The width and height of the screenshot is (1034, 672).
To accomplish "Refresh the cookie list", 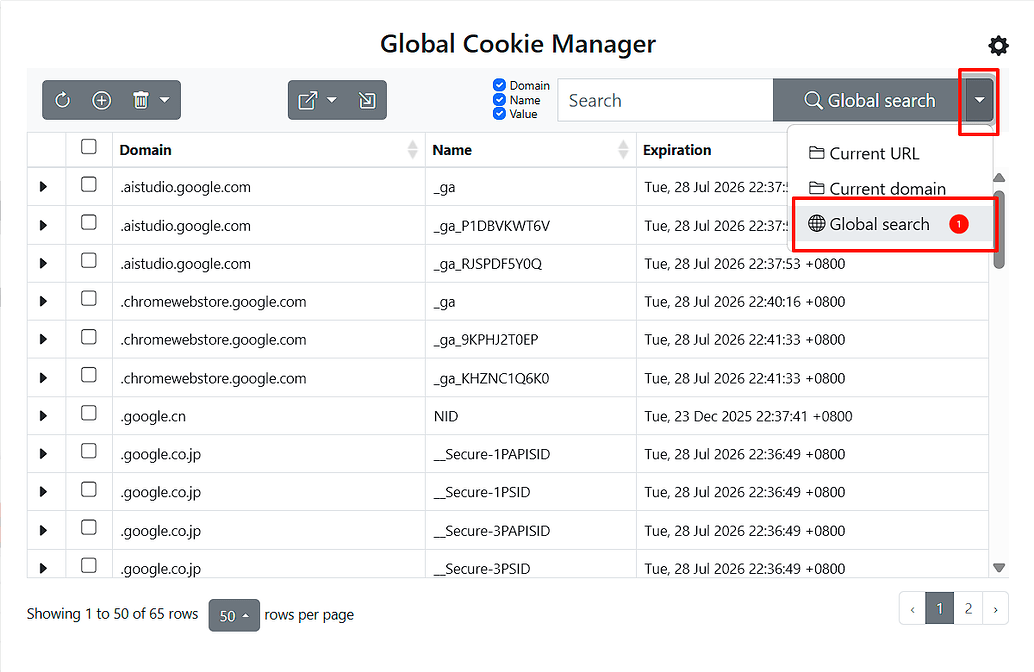I will click(x=63, y=100).
